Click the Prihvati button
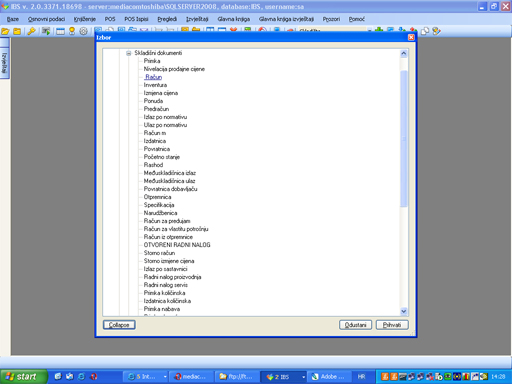The image size is (512, 384). [x=392, y=325]
